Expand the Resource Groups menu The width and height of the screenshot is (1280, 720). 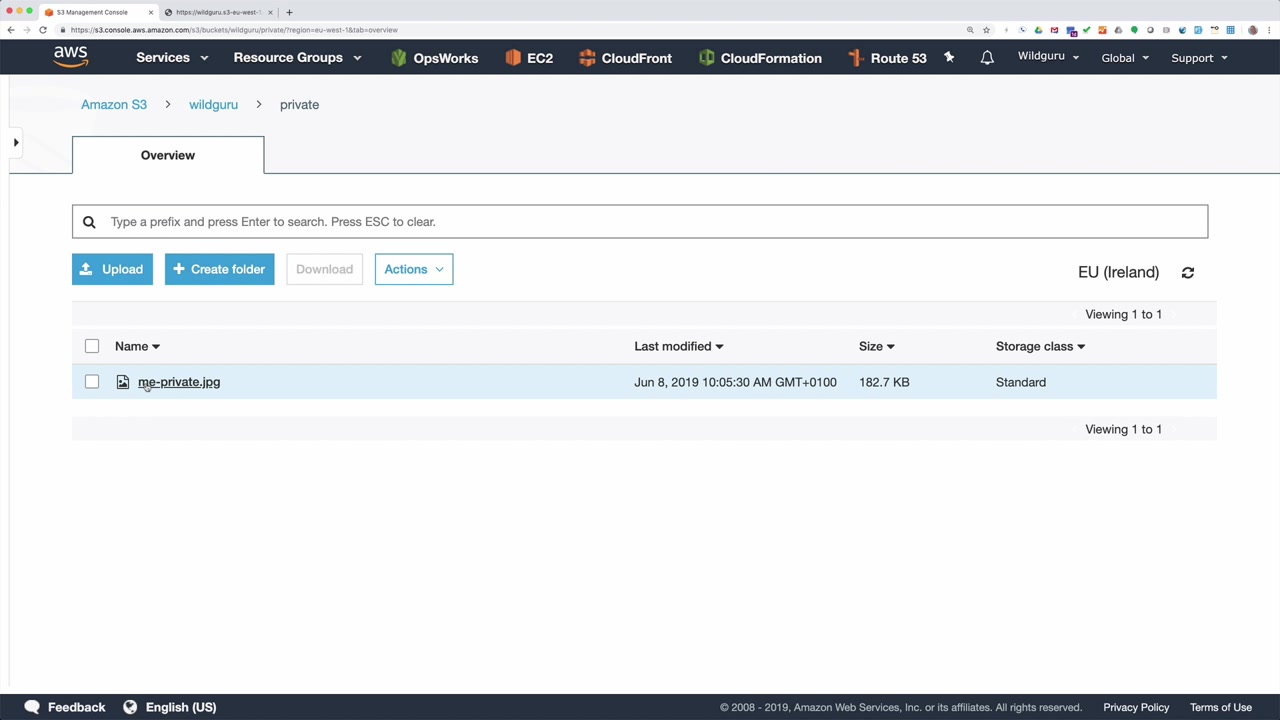coord(297,58)
